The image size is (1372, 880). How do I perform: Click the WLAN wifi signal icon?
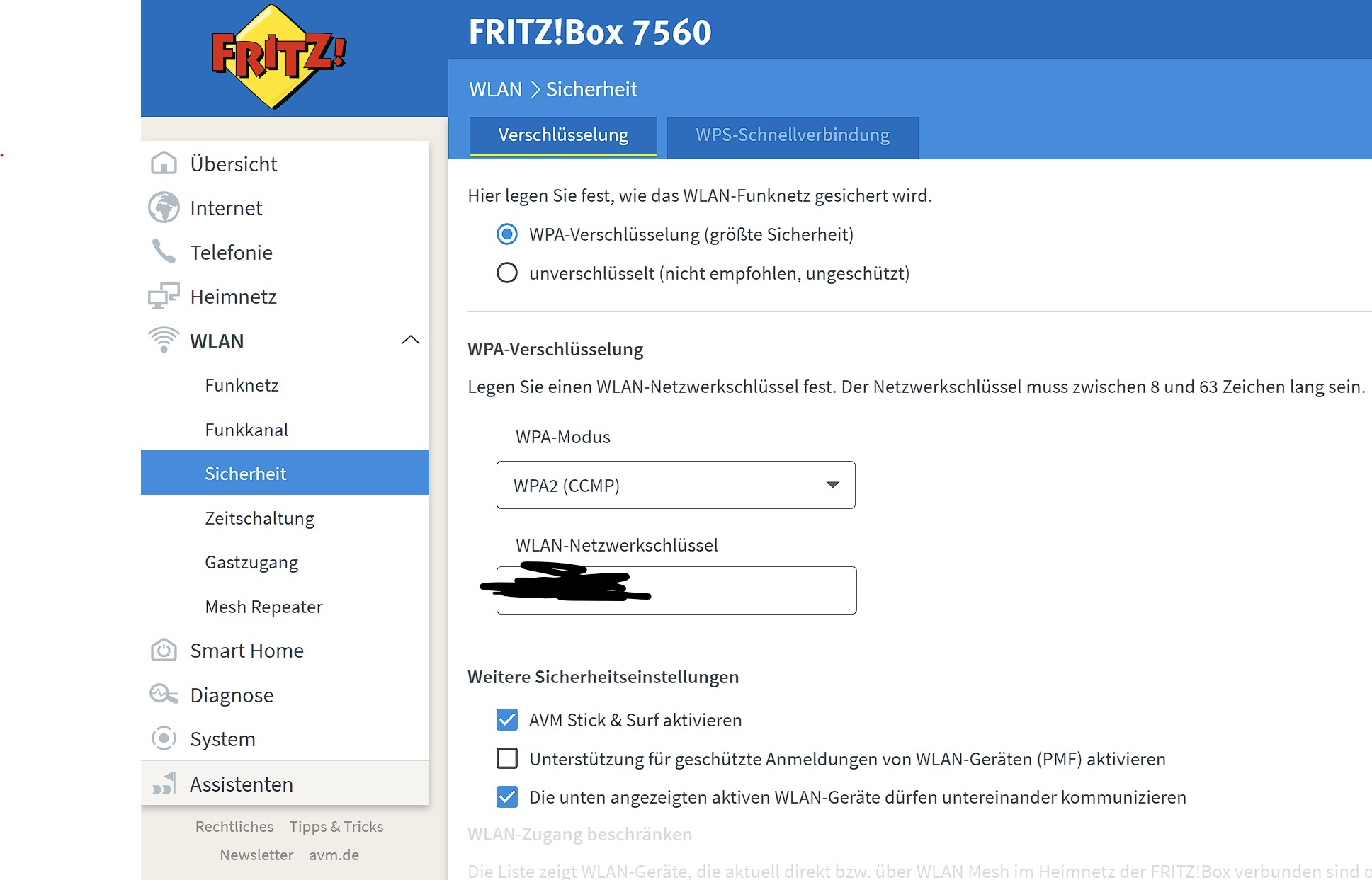click(x=164, y=340)
